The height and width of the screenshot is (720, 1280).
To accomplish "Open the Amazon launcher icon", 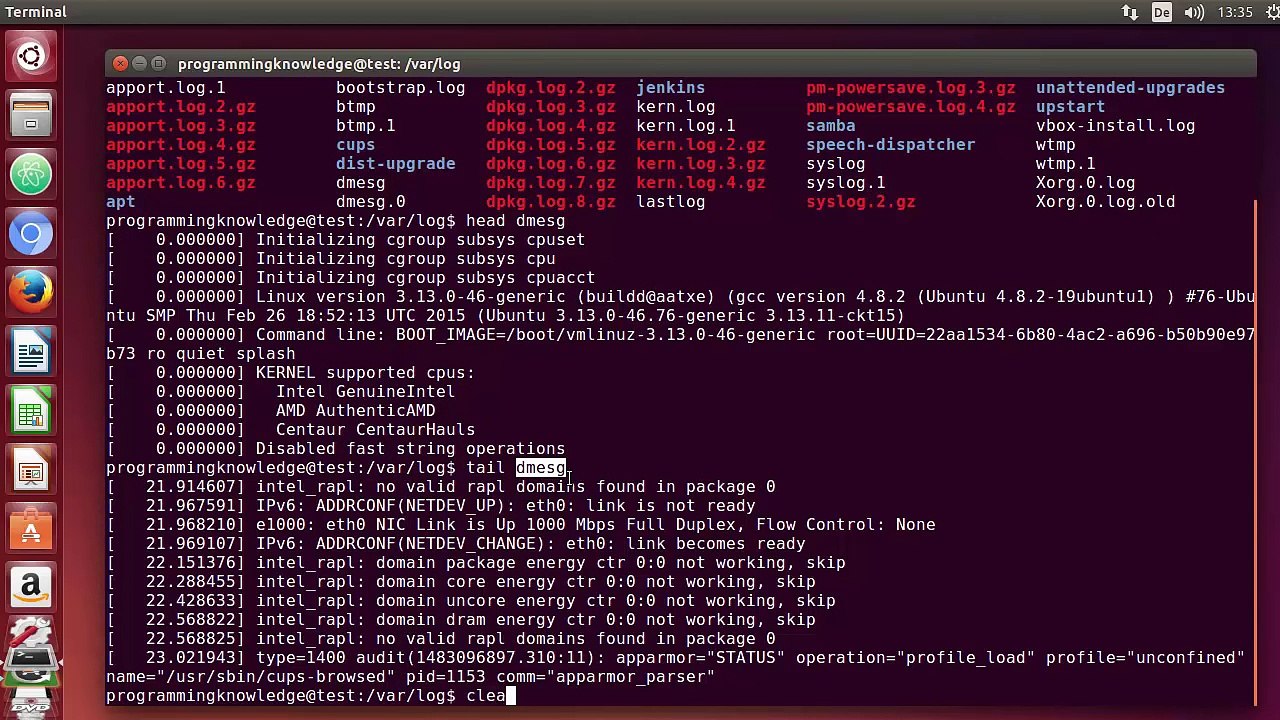I will coord(31,587).
